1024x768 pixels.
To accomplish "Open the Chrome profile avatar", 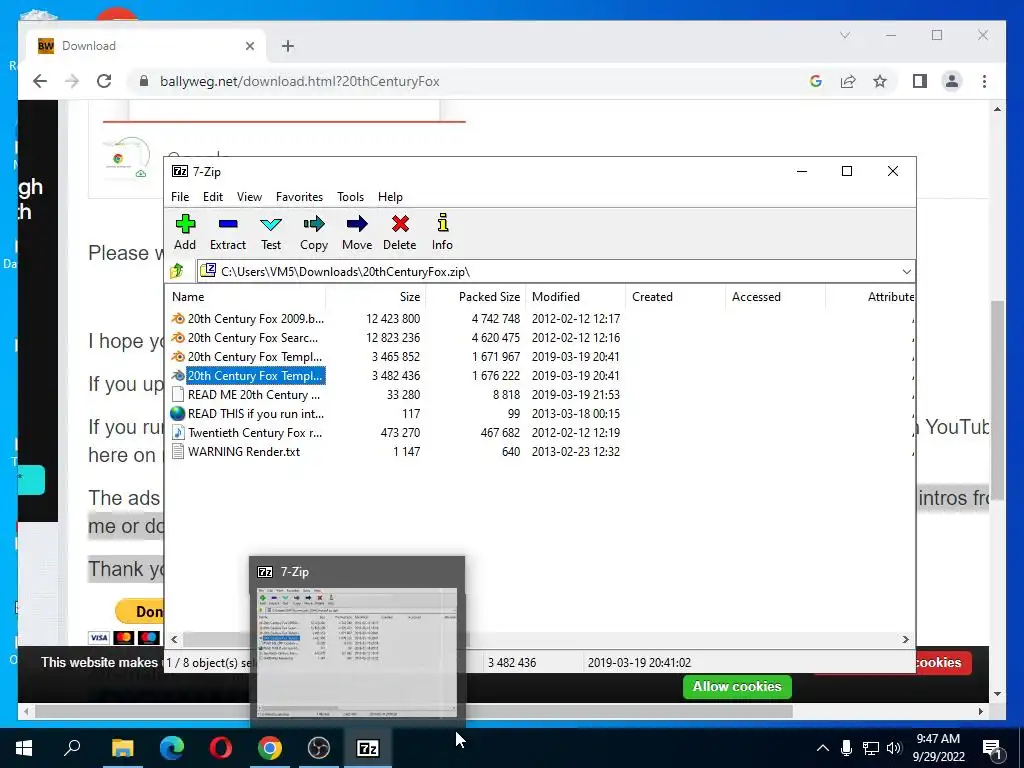I will [952, 81].
